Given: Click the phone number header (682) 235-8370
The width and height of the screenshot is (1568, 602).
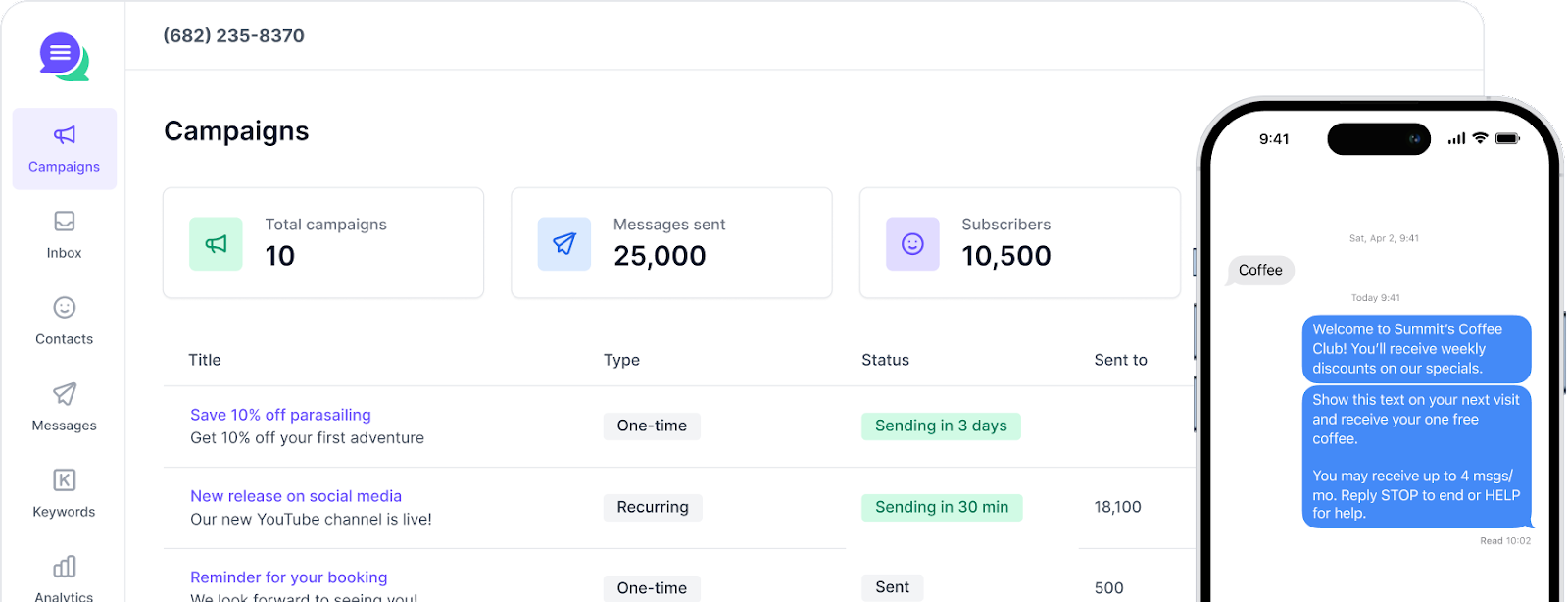Looking at the screenshot, I should pos(233,35).
